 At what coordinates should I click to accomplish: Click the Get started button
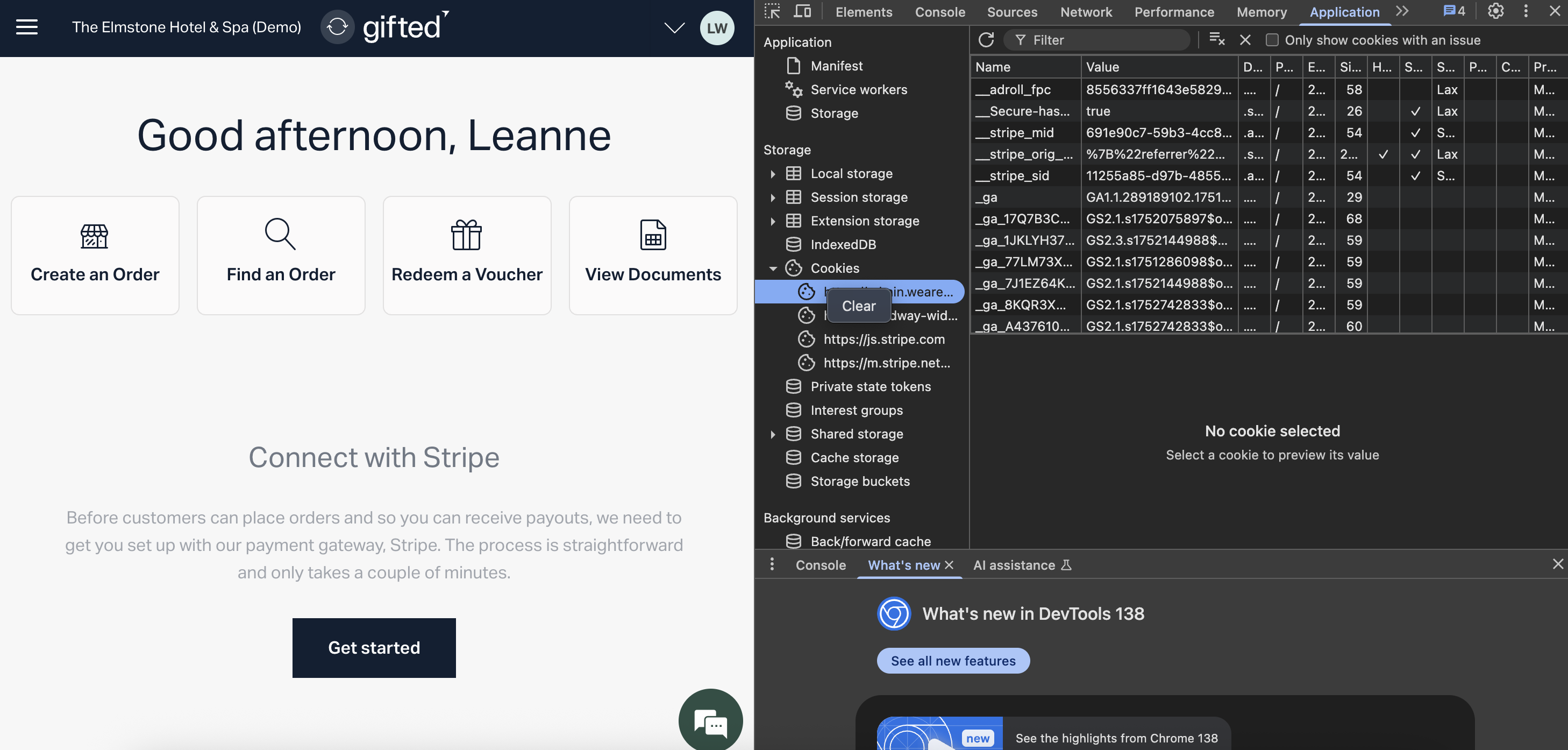pyautogui.click(x=374, y=648)
